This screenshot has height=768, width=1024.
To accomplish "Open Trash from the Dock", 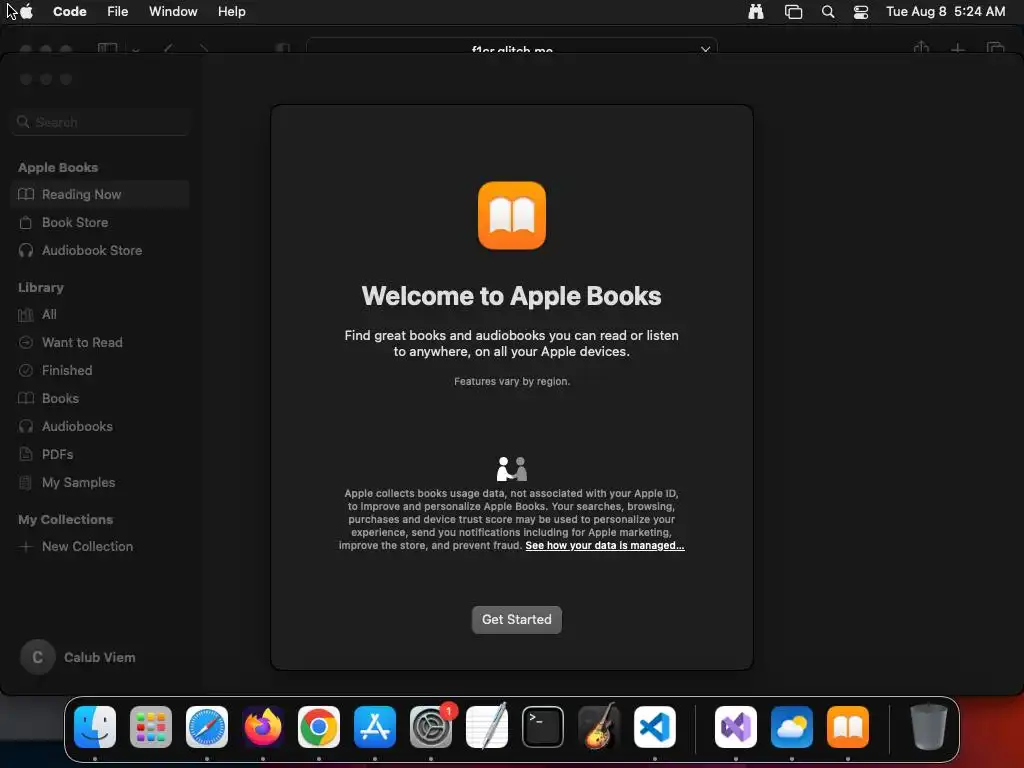I will point(929,727).
